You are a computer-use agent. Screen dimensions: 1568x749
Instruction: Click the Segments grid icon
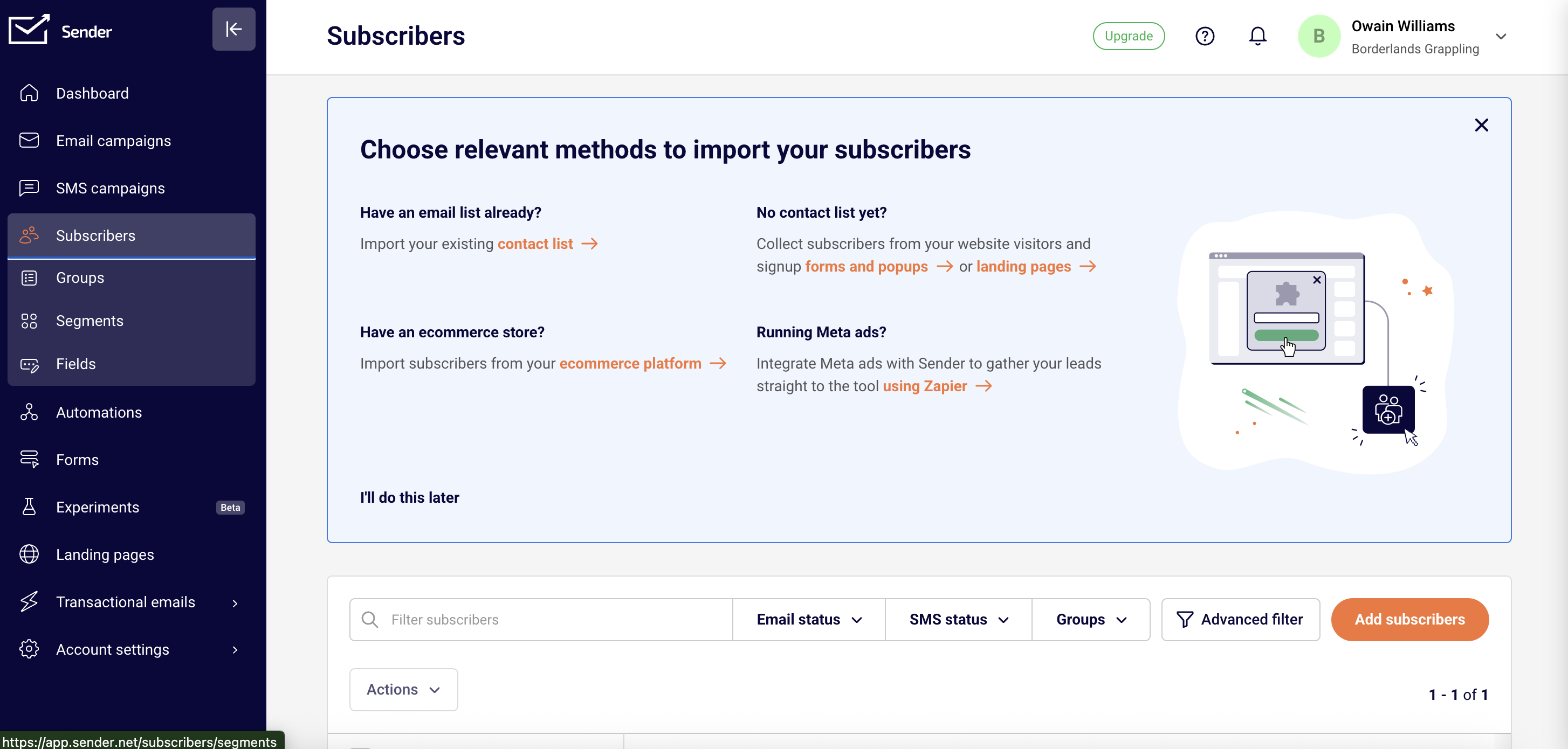pos(29,321)
